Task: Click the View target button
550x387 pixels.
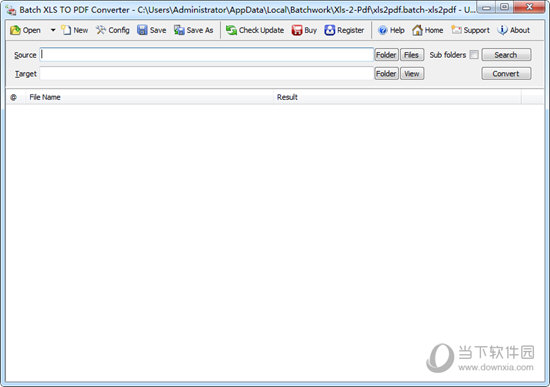Action: click(x=412, y=74)
